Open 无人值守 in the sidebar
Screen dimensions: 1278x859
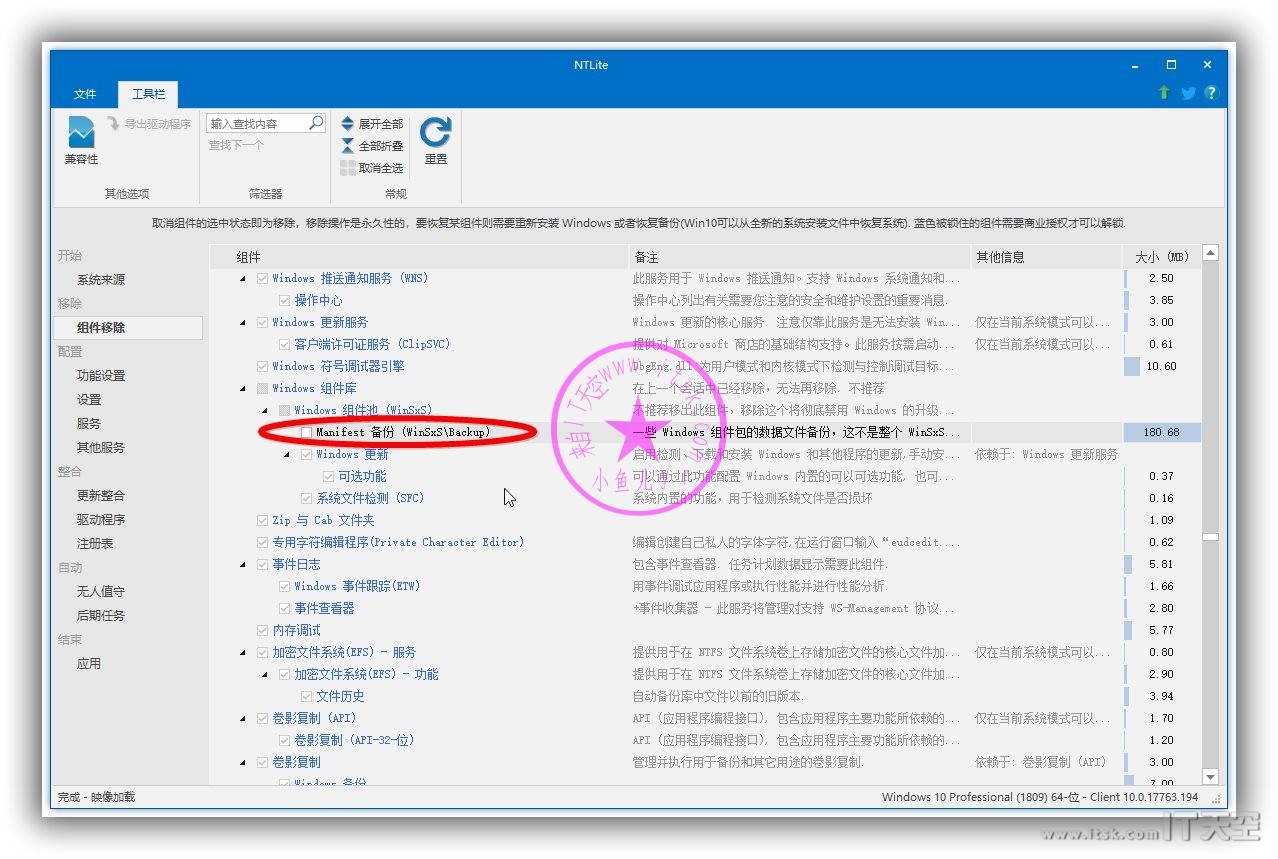[101, 592]
